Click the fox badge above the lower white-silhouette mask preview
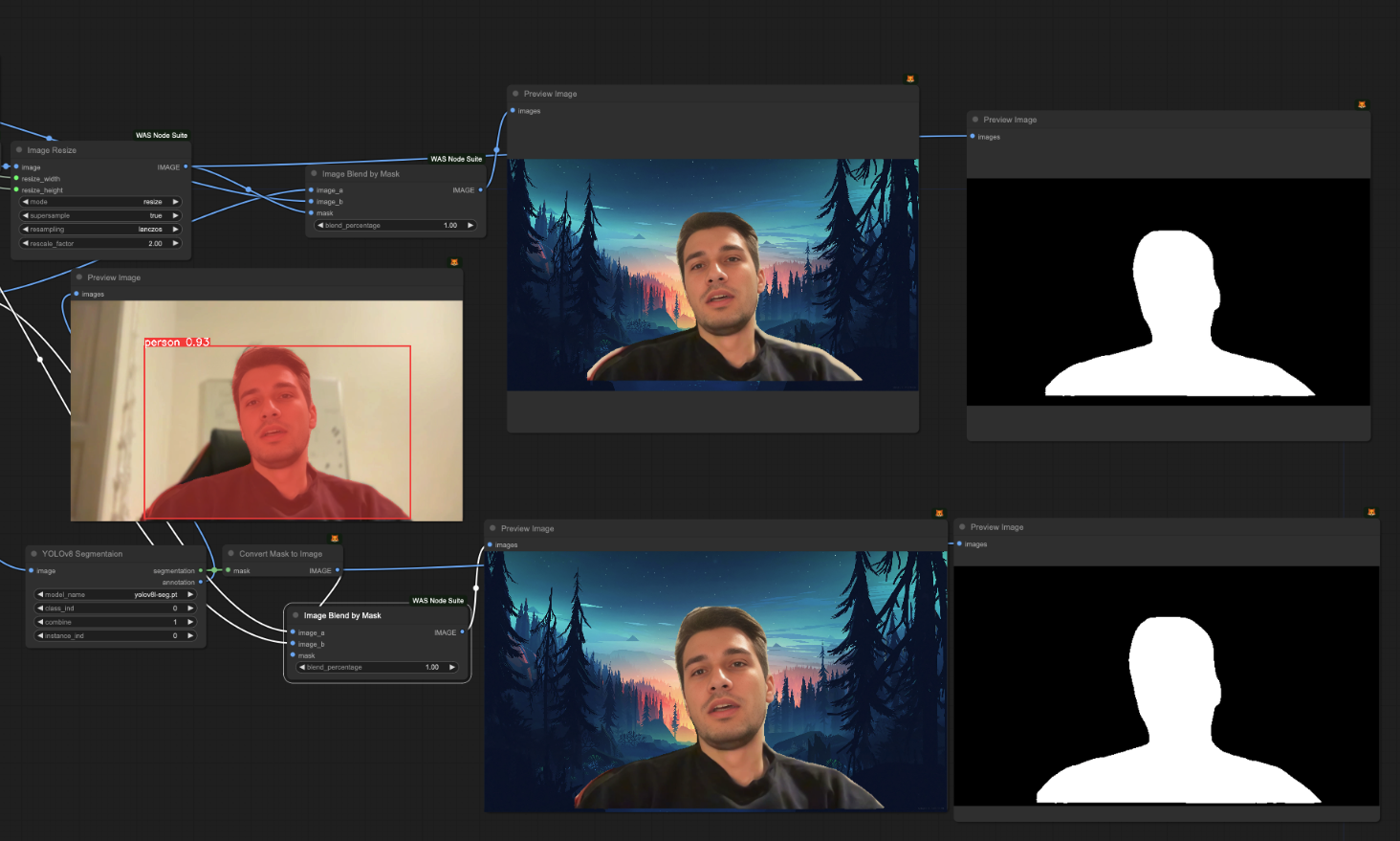The width and height of the screenshot is (1400, 841). [x=1371, y=513]
